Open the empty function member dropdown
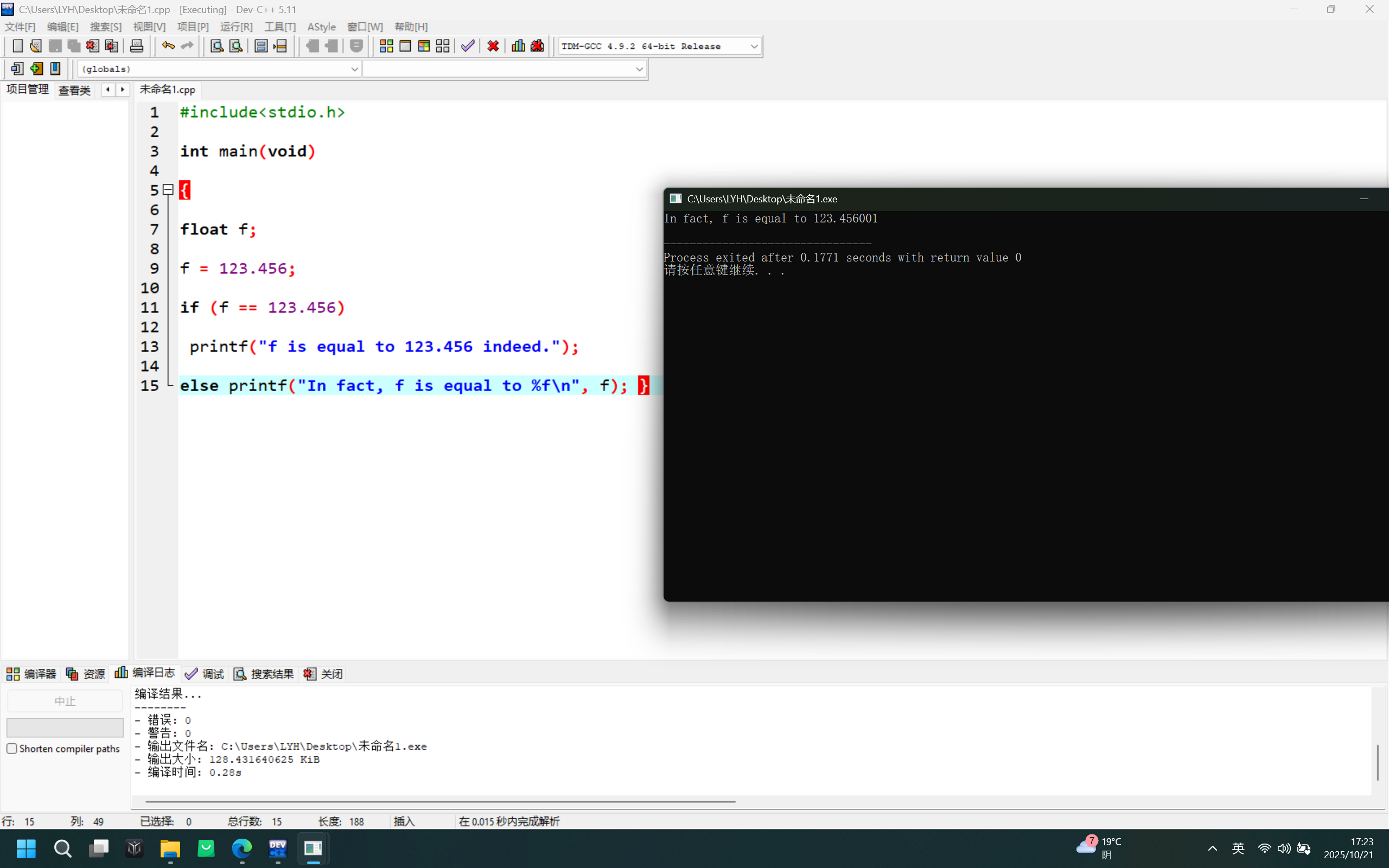1389x868 pixels. [x=639, y=69]
